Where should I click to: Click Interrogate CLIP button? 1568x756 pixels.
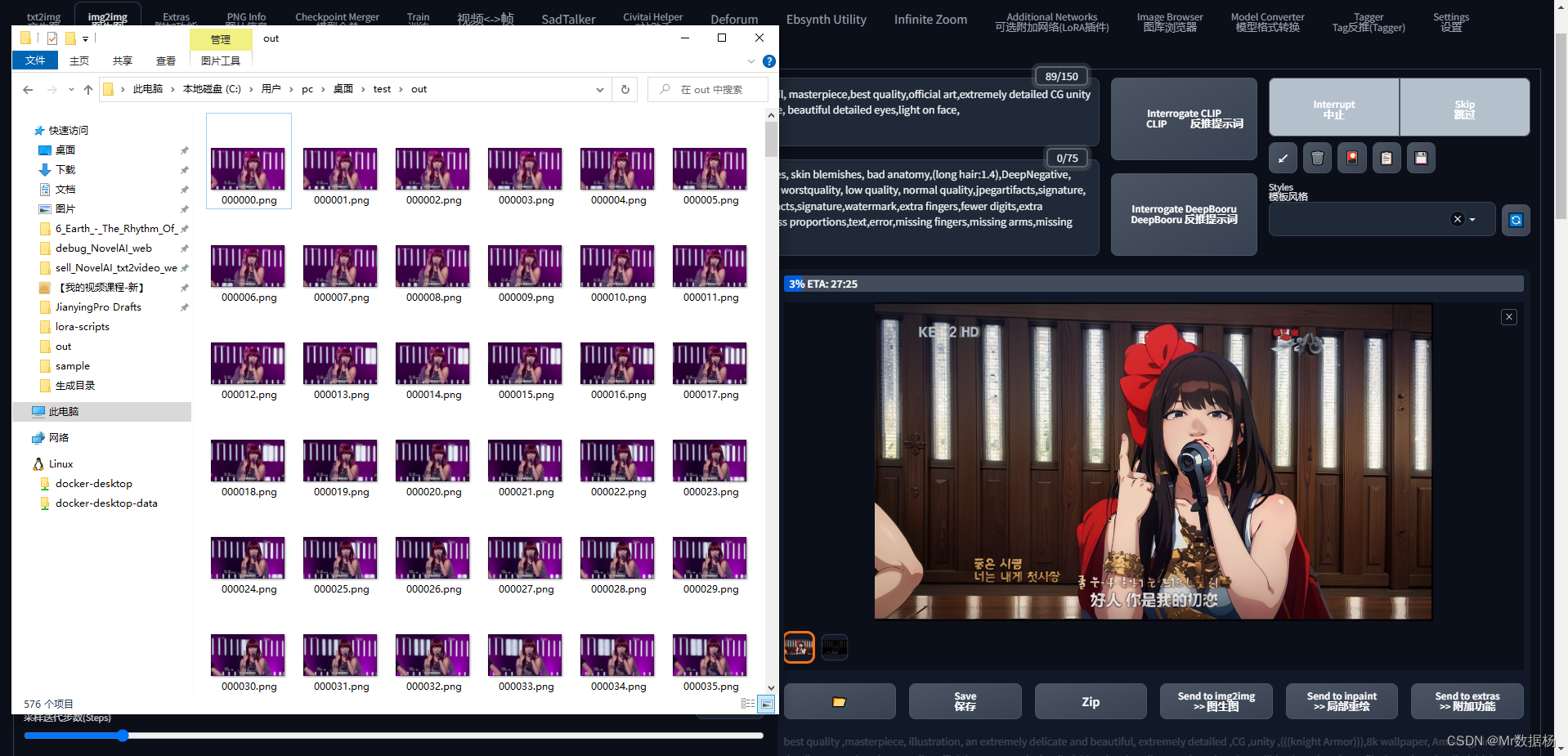(x=1184, y=119)
